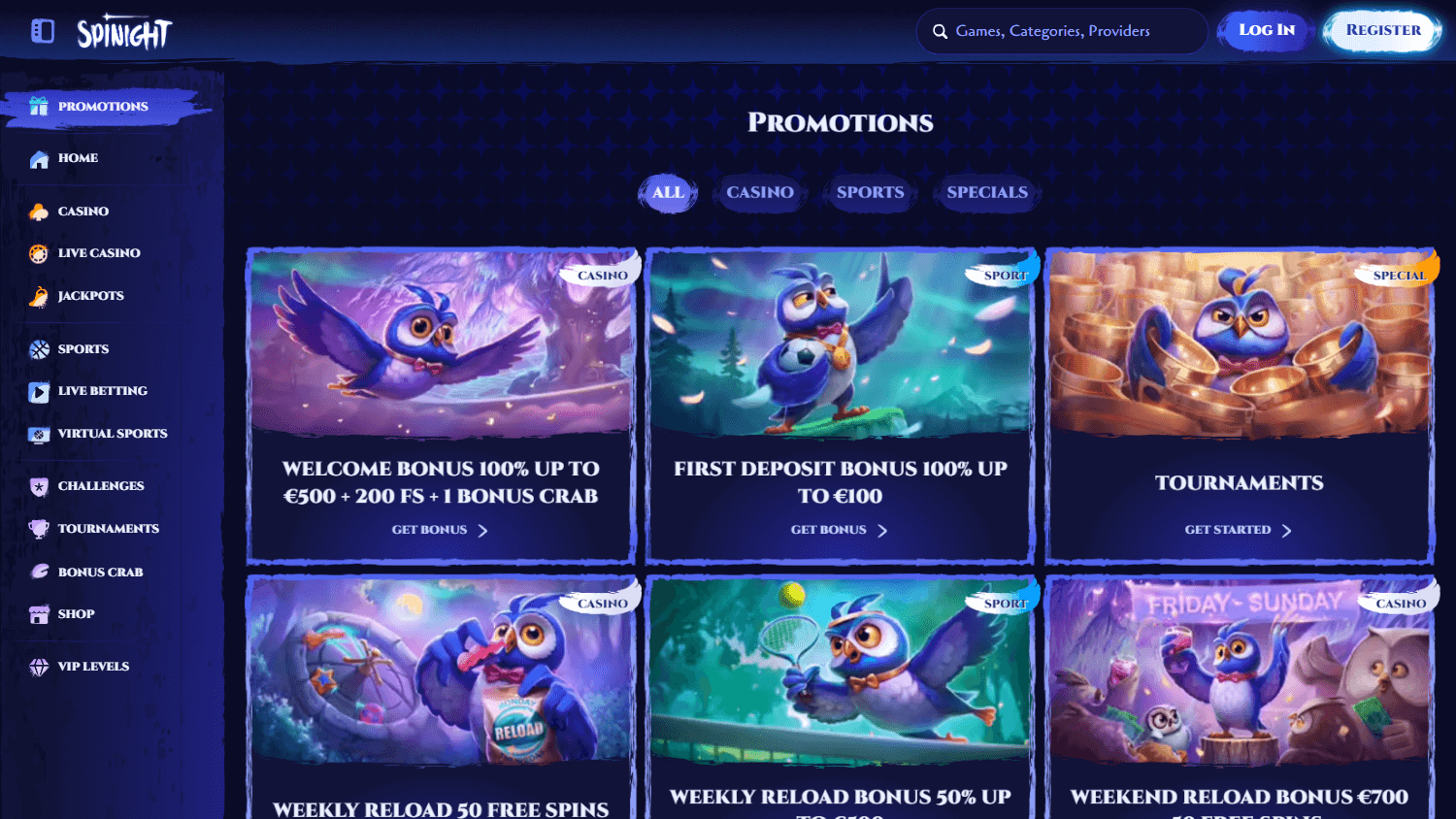Viewport: 1456px width, 819px height.
Task: Open Casino via its sidebar icon
Action: pos(39,212)
